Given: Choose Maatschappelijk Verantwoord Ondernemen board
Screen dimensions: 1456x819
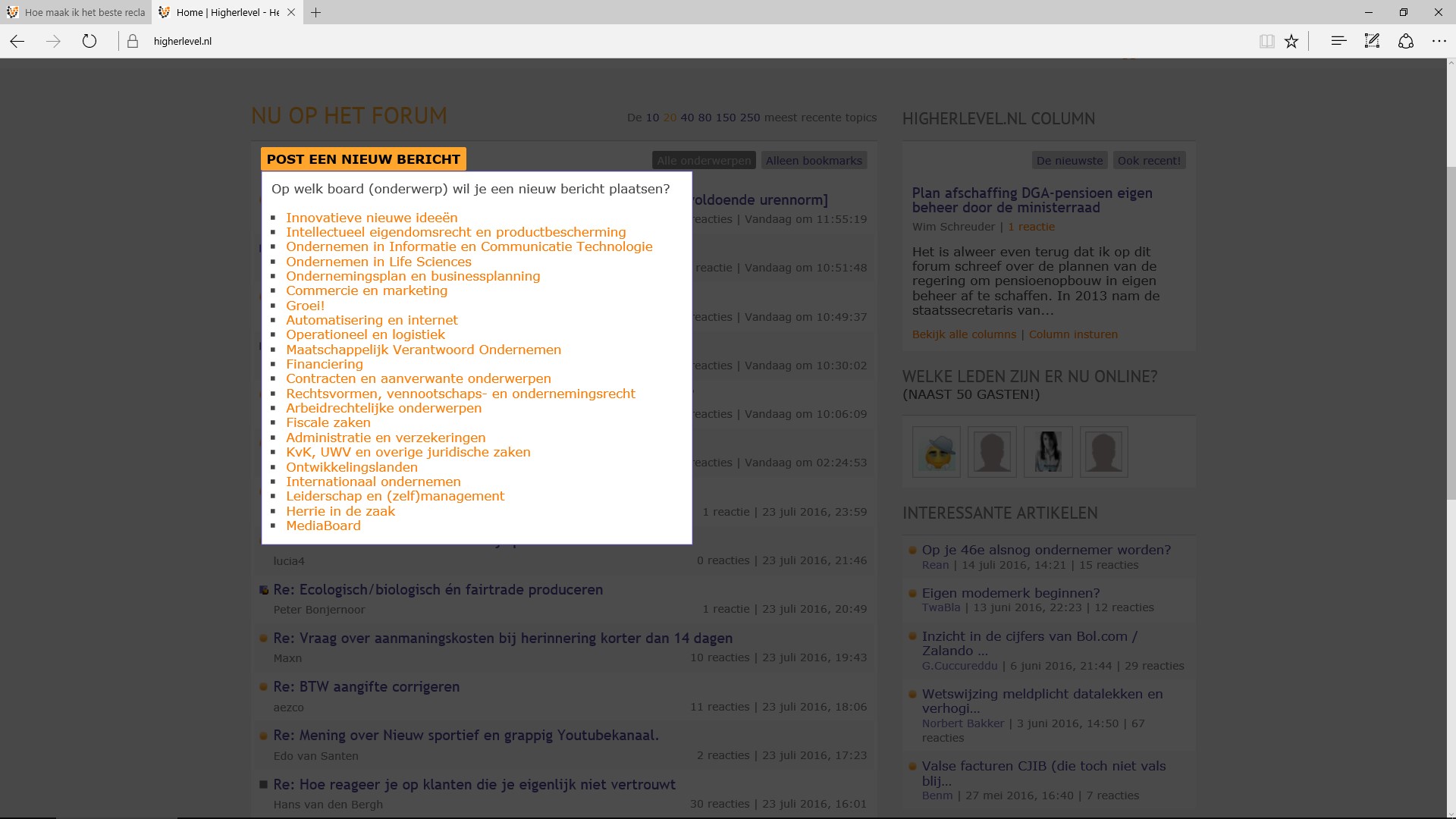Looking at the screenshot, I should pos(423,350).
